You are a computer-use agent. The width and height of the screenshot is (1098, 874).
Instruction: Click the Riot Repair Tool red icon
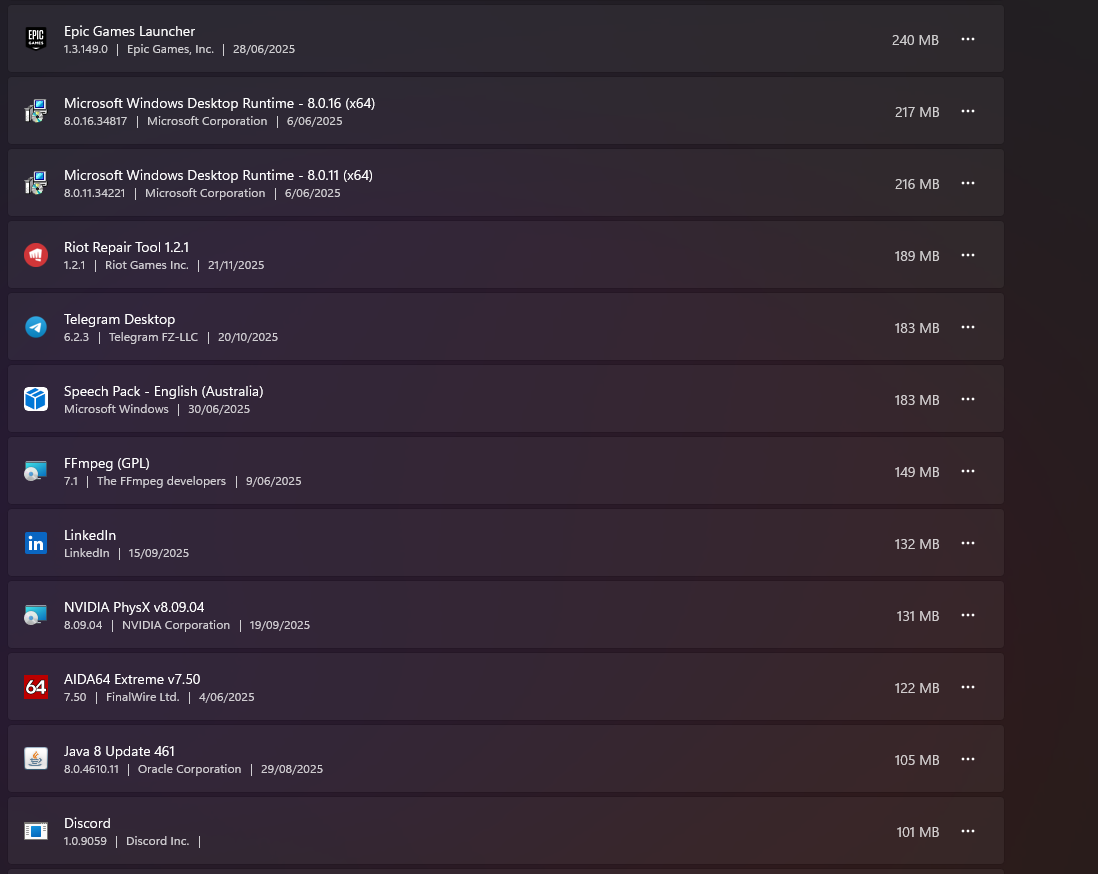coord(36,256)
